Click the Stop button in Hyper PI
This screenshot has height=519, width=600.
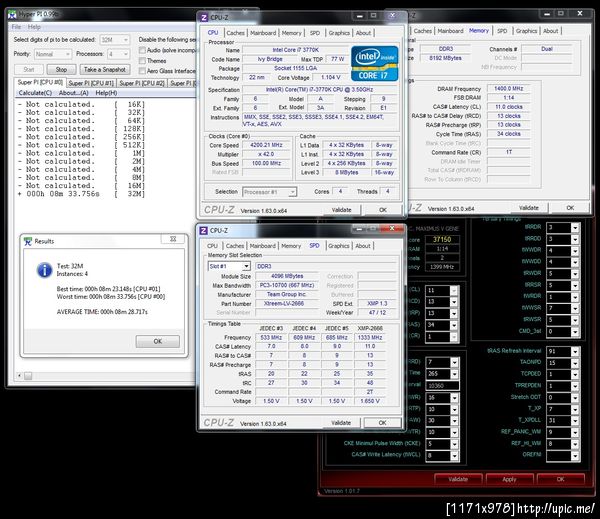click(x=61, y=70)
